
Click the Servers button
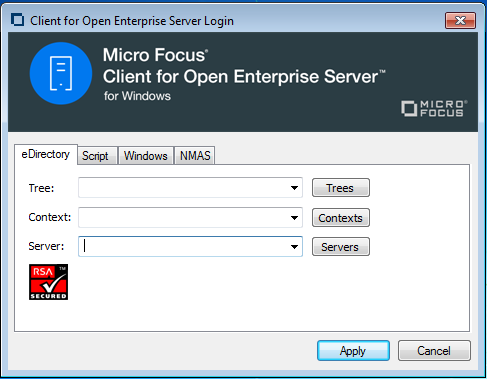click(341, 247)
